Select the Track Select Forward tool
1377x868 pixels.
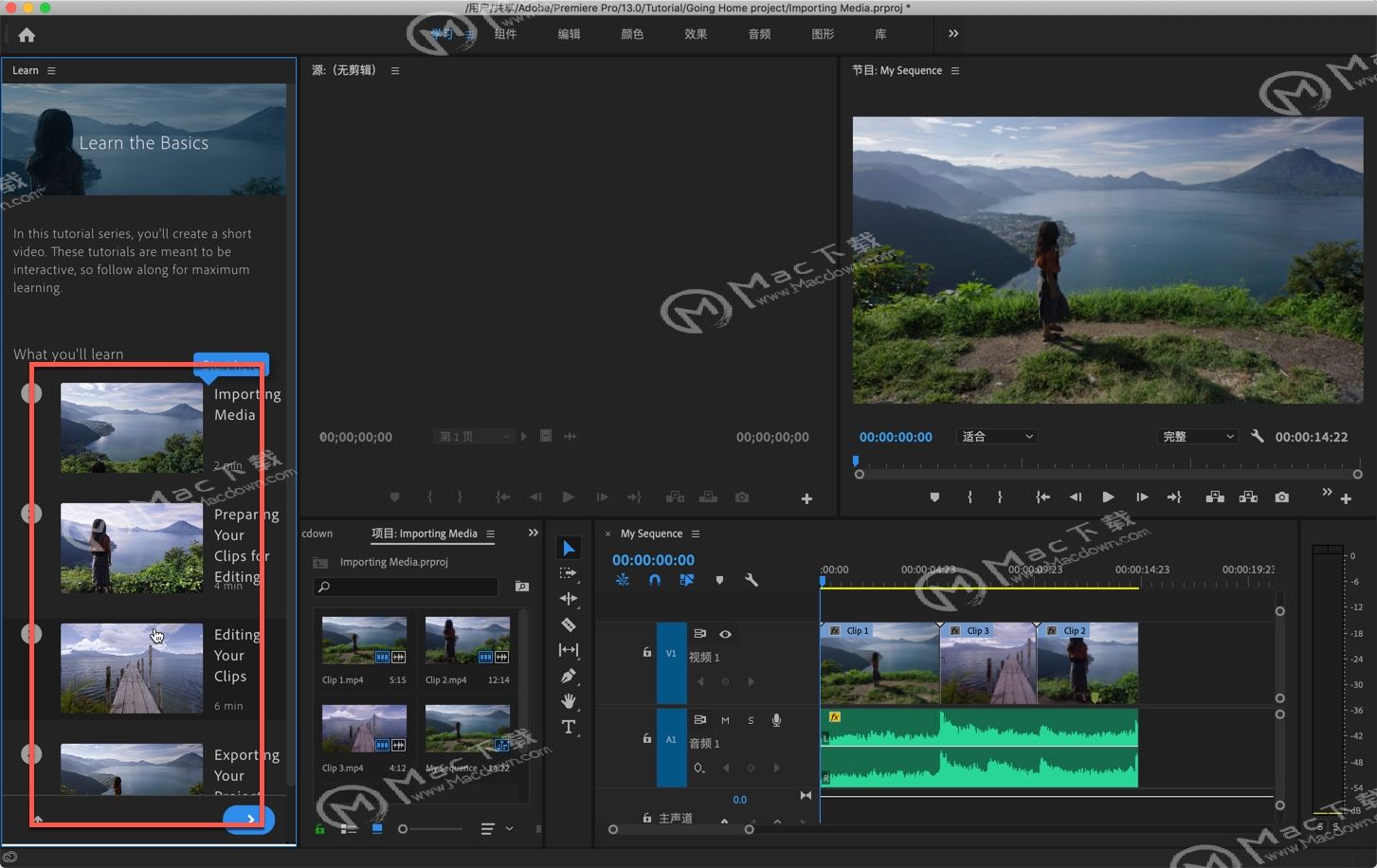click(x=569, y=573)
